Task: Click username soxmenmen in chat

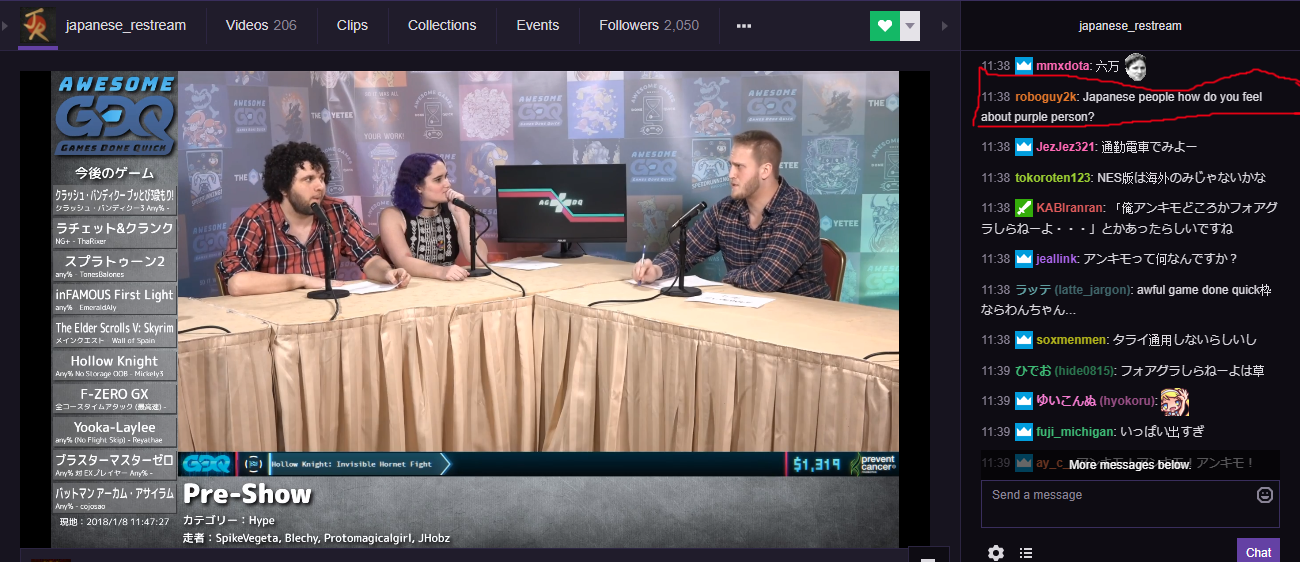Action: click(x=1071, y=340)
